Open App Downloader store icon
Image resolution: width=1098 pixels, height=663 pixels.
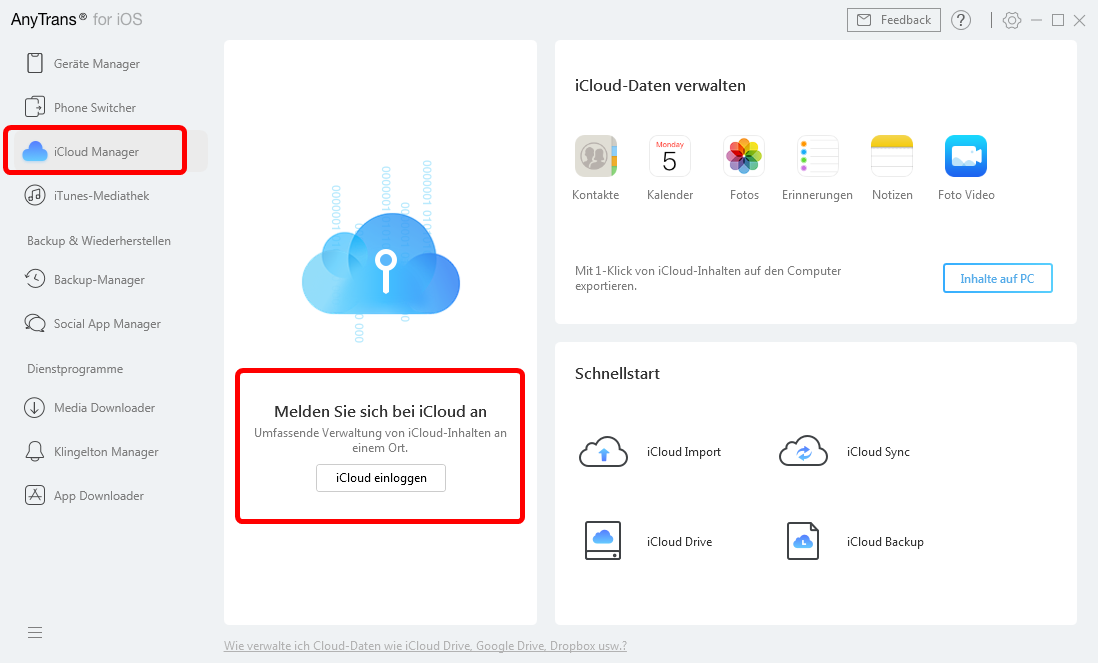34,495
